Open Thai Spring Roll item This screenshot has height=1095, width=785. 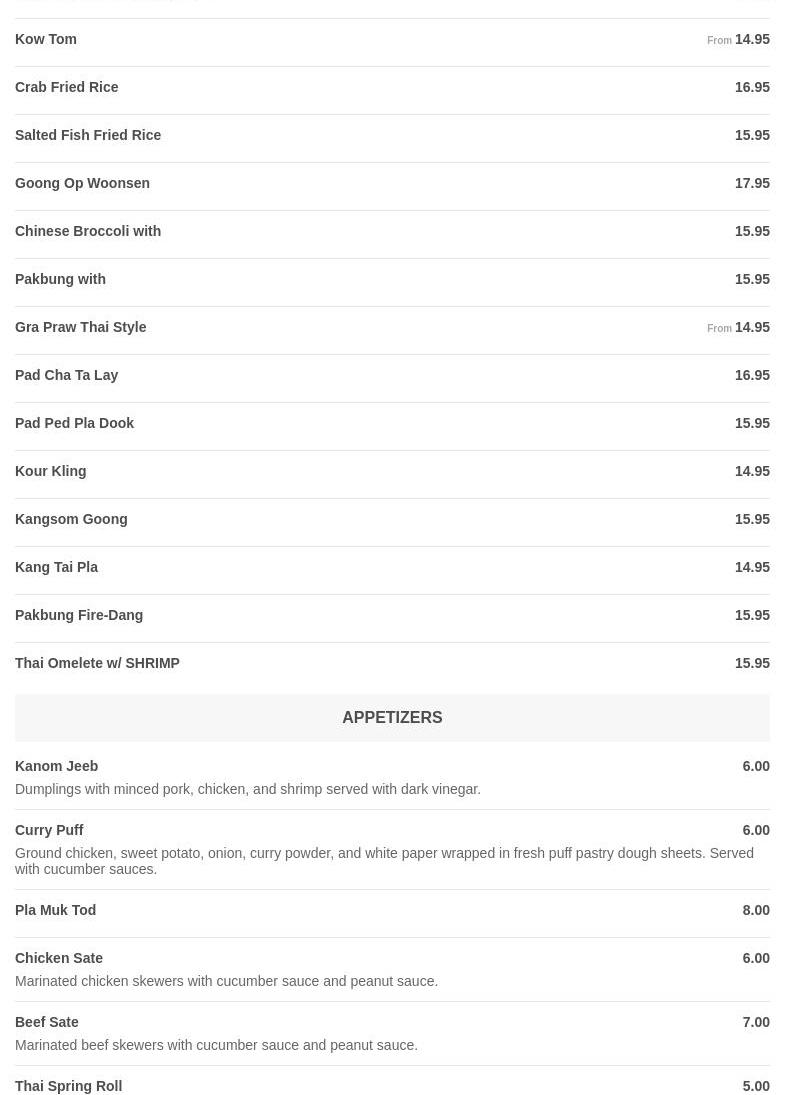tap(69, 1086)
